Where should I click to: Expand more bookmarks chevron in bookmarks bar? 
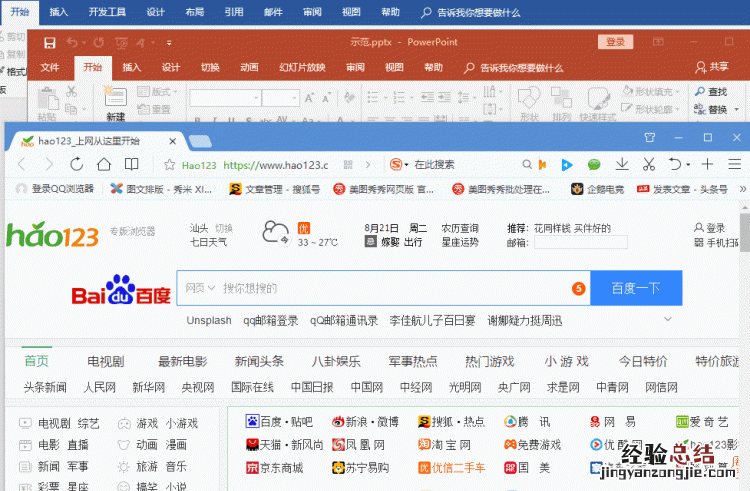click(x=742, y=189)
